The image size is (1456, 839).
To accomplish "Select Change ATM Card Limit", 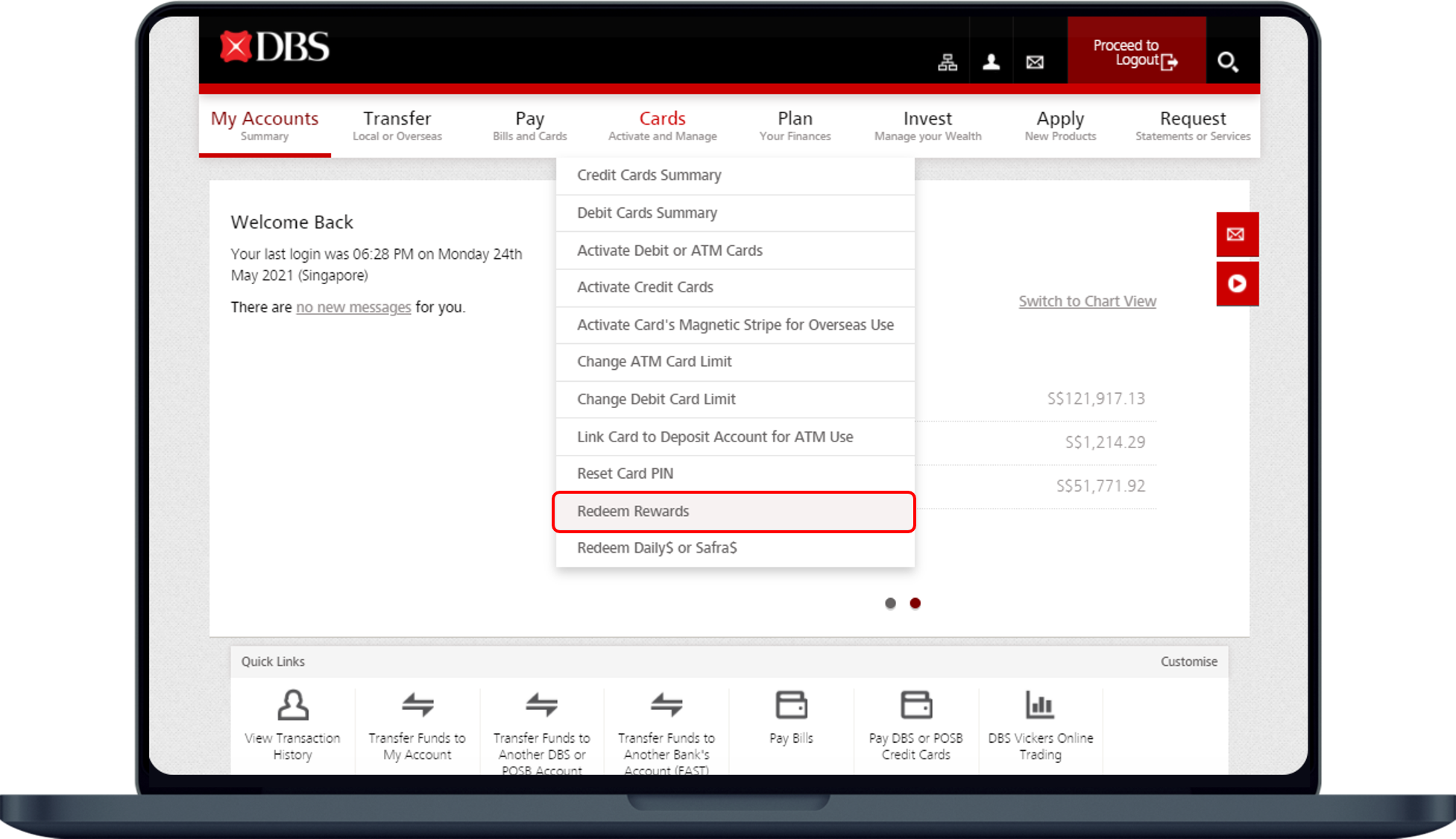I will (735, 362).
